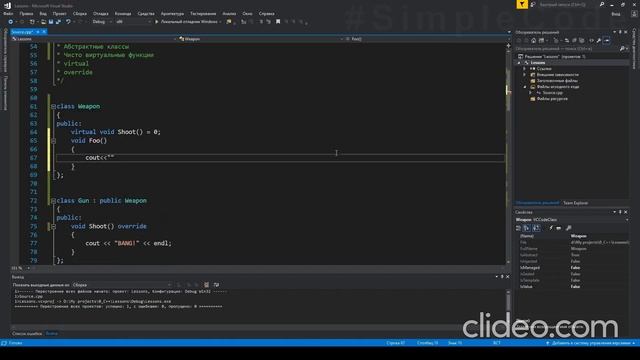
Task: Collapse the class Gun code block
Action: [x=53, y=201]
